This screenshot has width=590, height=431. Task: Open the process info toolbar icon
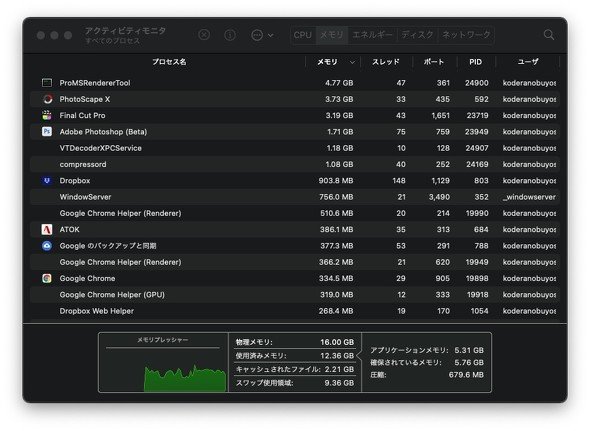[x=230, y=35]
